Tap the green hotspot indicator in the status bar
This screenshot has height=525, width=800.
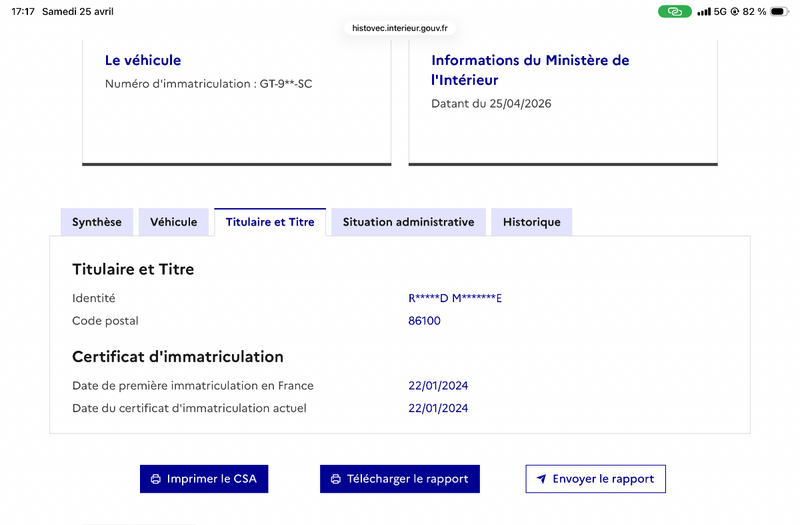pyautogui.click(x=674, y=11)
